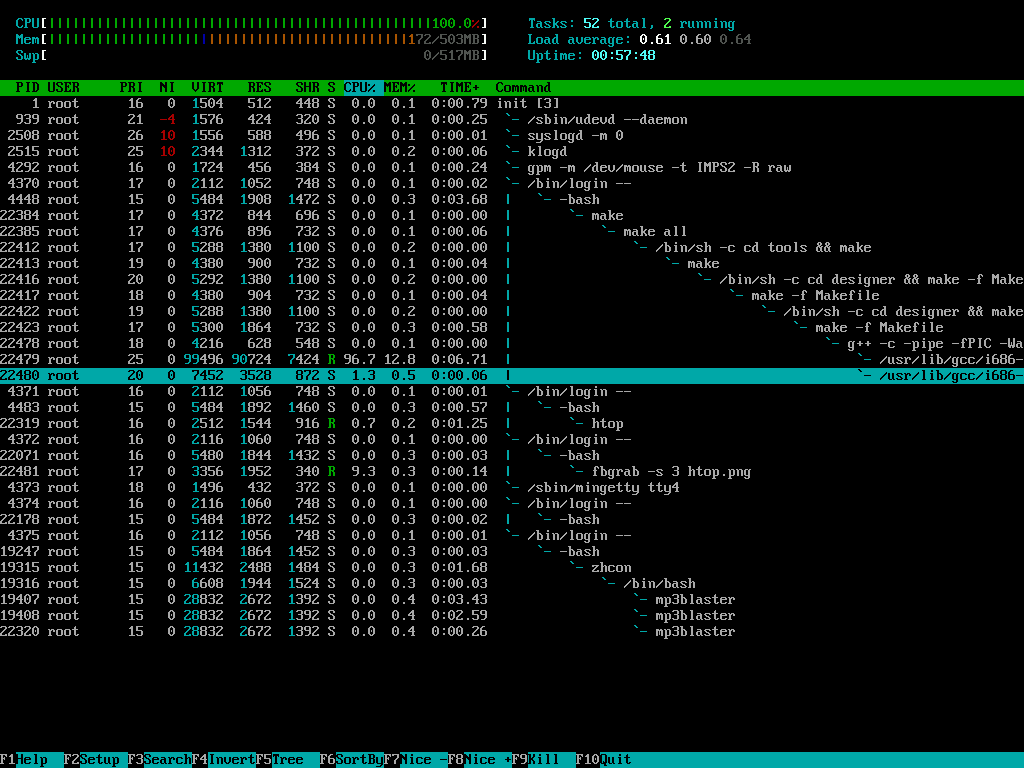This screenshot has height=768, width=1024.
Task: Click the CPU usage meter bar
Action: tap(251, 24)
